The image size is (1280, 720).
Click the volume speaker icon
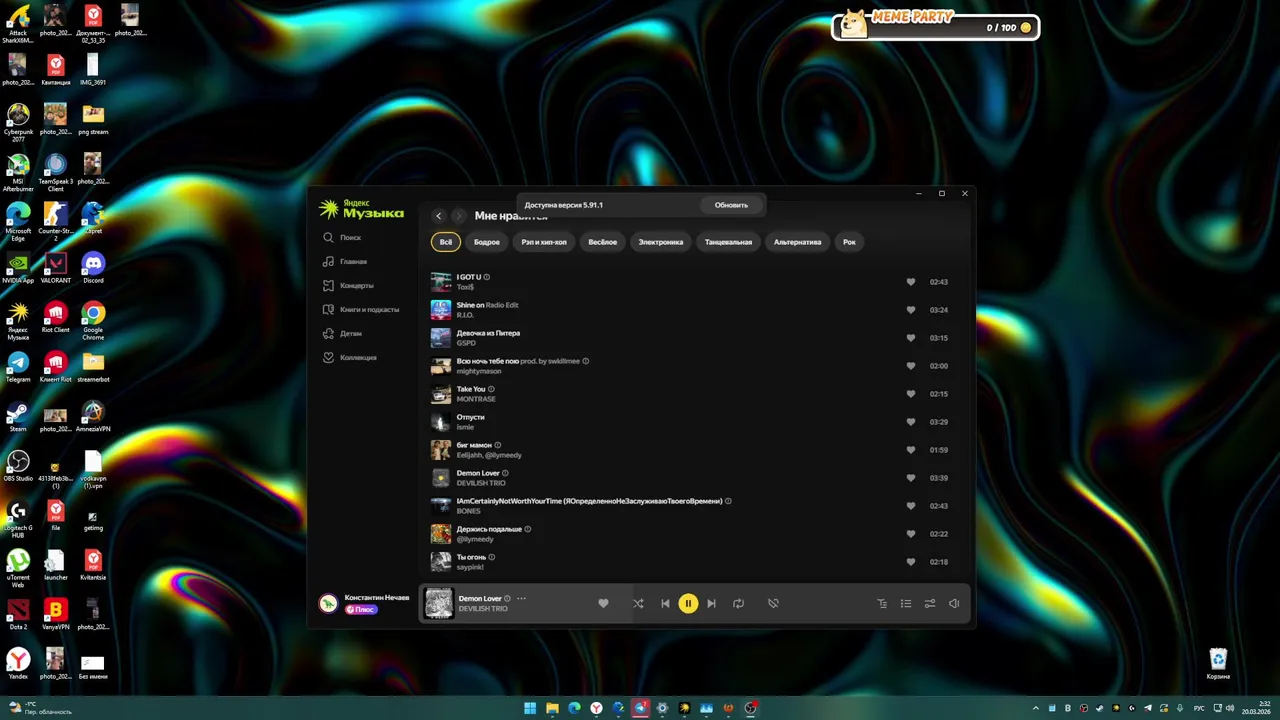click(x=954, y=603)
